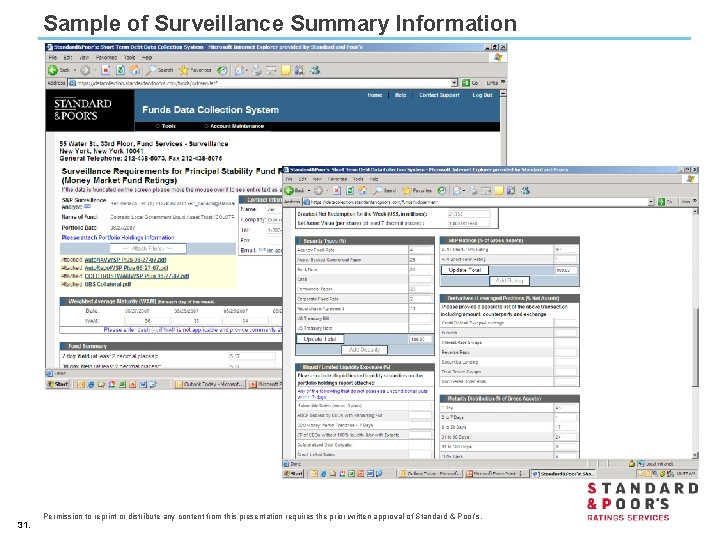720x540 pixels.
Task: Click Start button on back window taskbar
Action: (x=58, y=384)
